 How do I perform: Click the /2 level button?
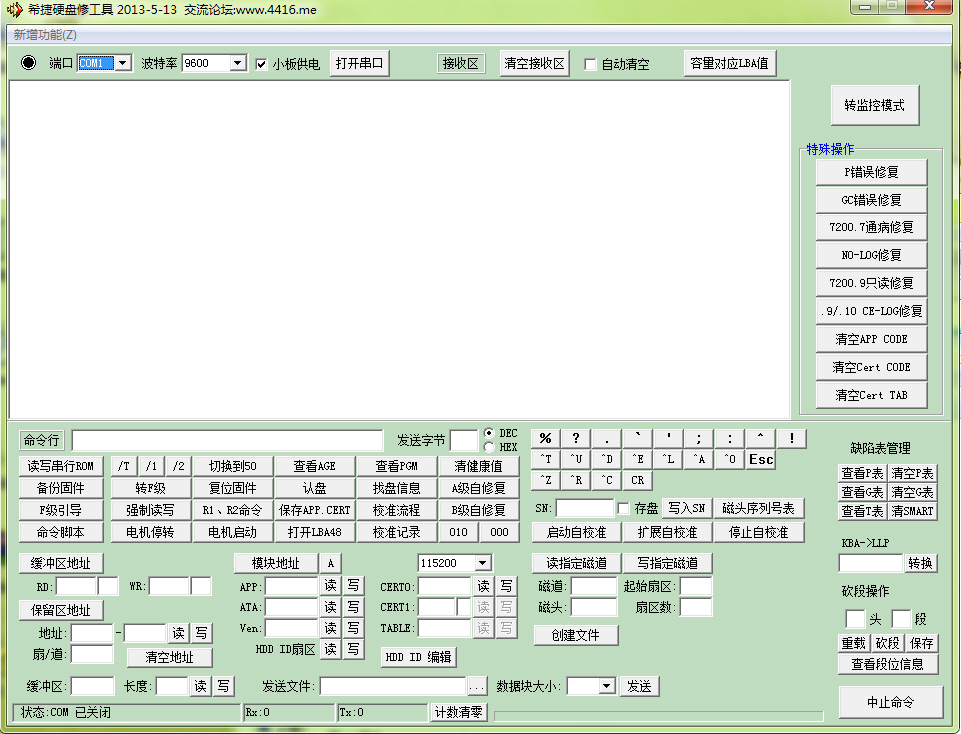[178, 466]
